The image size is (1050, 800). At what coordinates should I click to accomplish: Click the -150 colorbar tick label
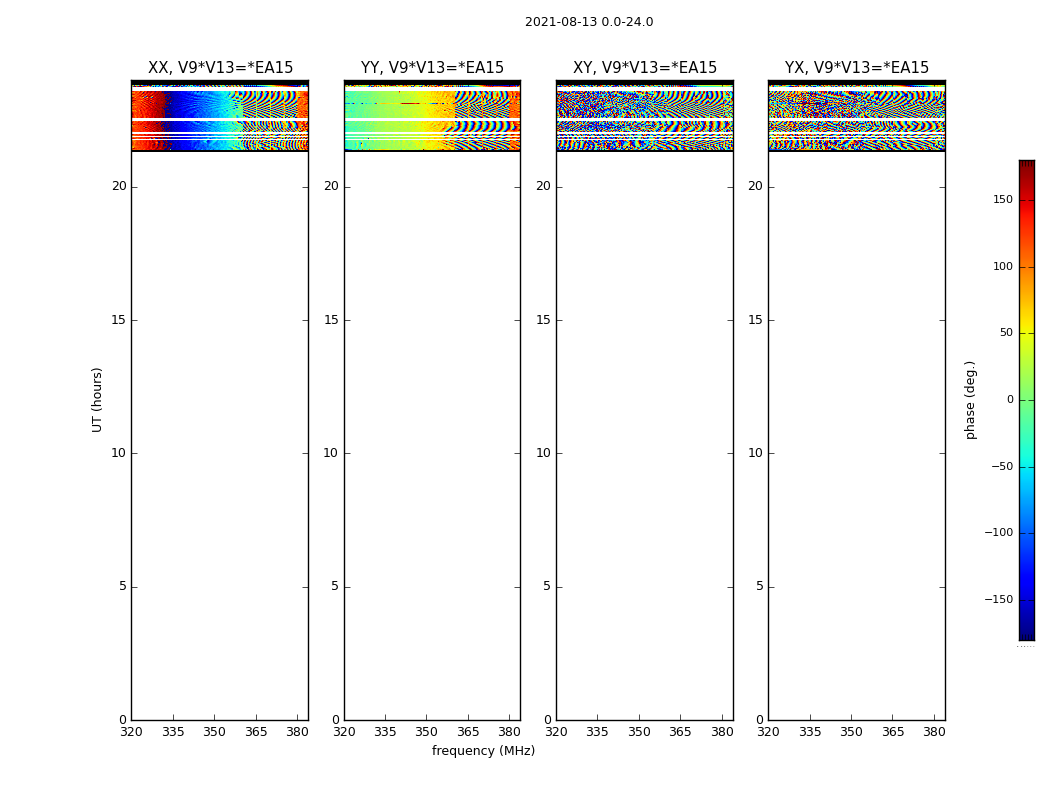pos(998,599)
